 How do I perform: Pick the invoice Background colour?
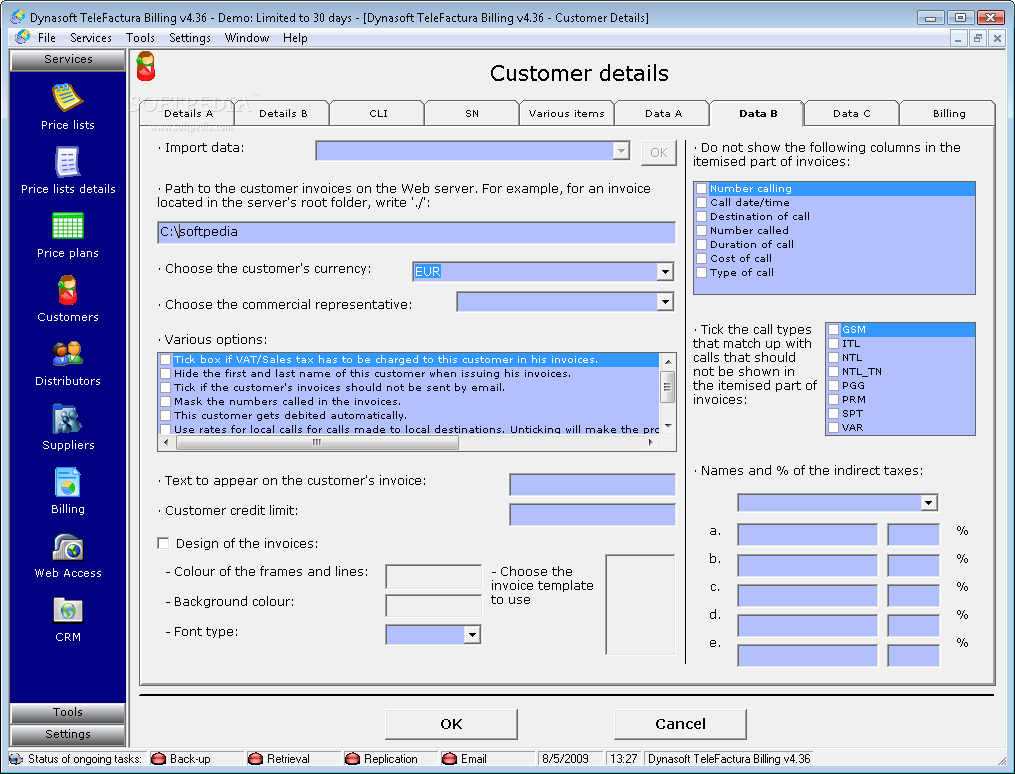[x=433, y=606]
